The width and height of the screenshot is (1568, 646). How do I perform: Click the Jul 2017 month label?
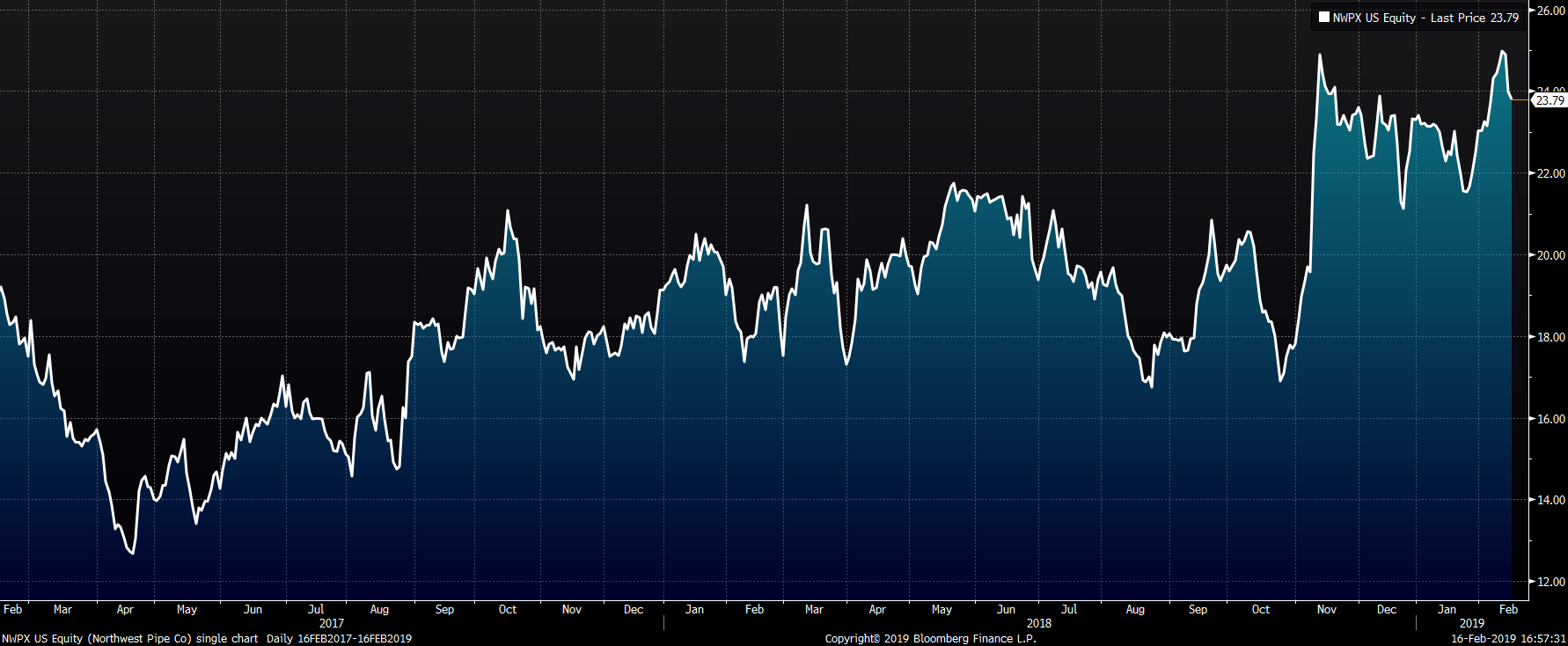click(316, 609)
